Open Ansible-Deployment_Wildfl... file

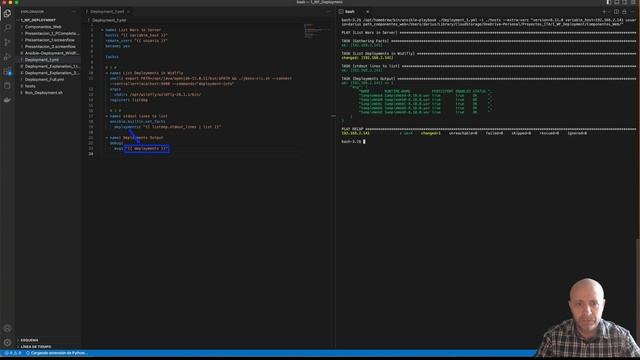51,53
